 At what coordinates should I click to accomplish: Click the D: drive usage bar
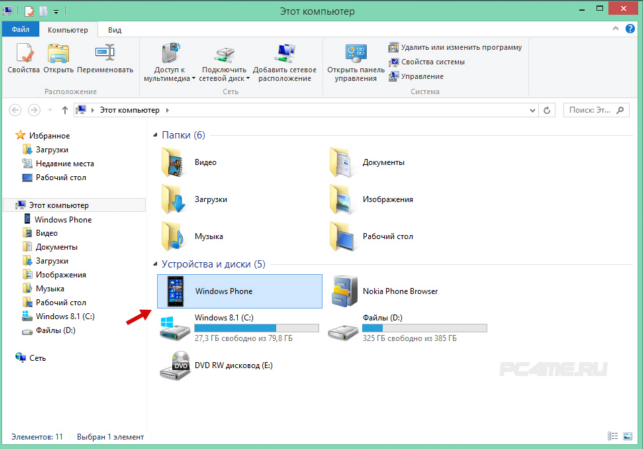[424, 328]
